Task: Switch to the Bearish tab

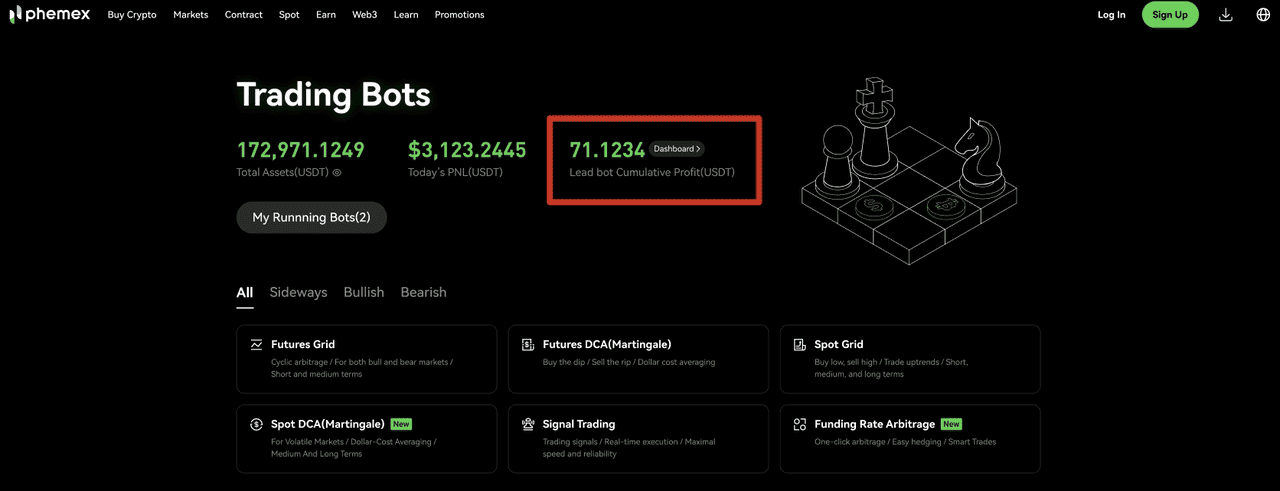Action: (x=423, y=292)
